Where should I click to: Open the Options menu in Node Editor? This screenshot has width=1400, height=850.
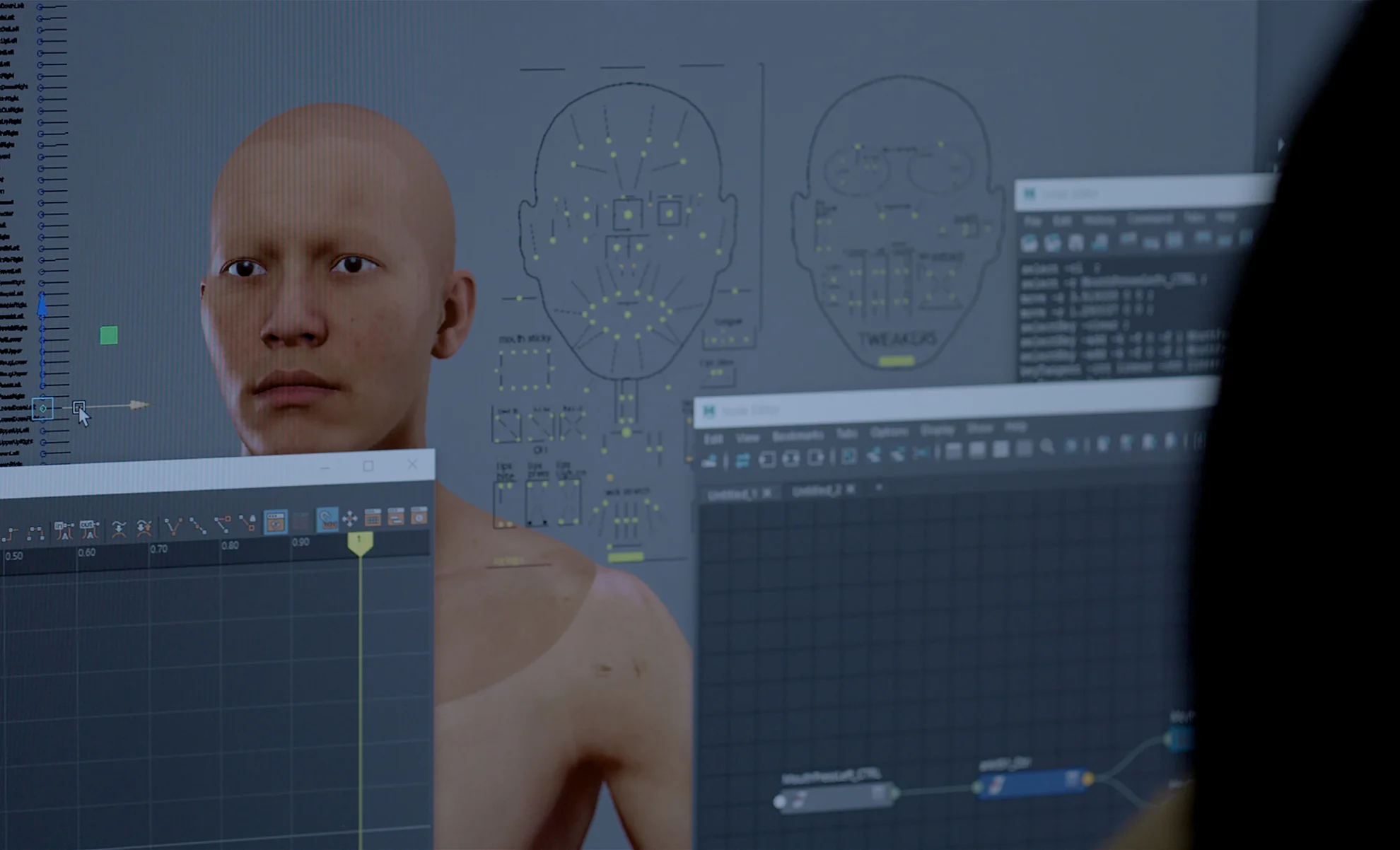889,431
